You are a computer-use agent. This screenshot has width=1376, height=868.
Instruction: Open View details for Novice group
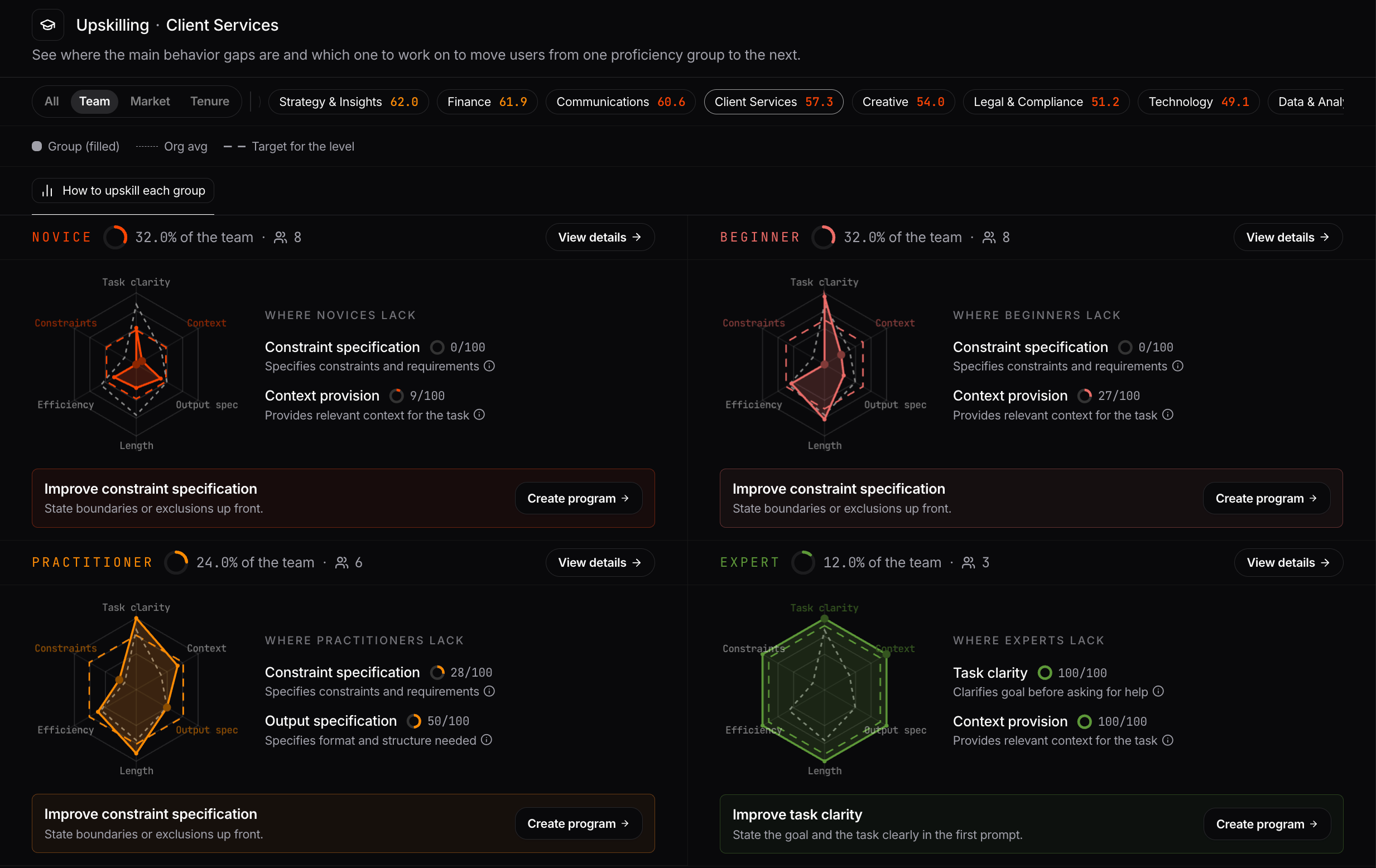(600, 237)
